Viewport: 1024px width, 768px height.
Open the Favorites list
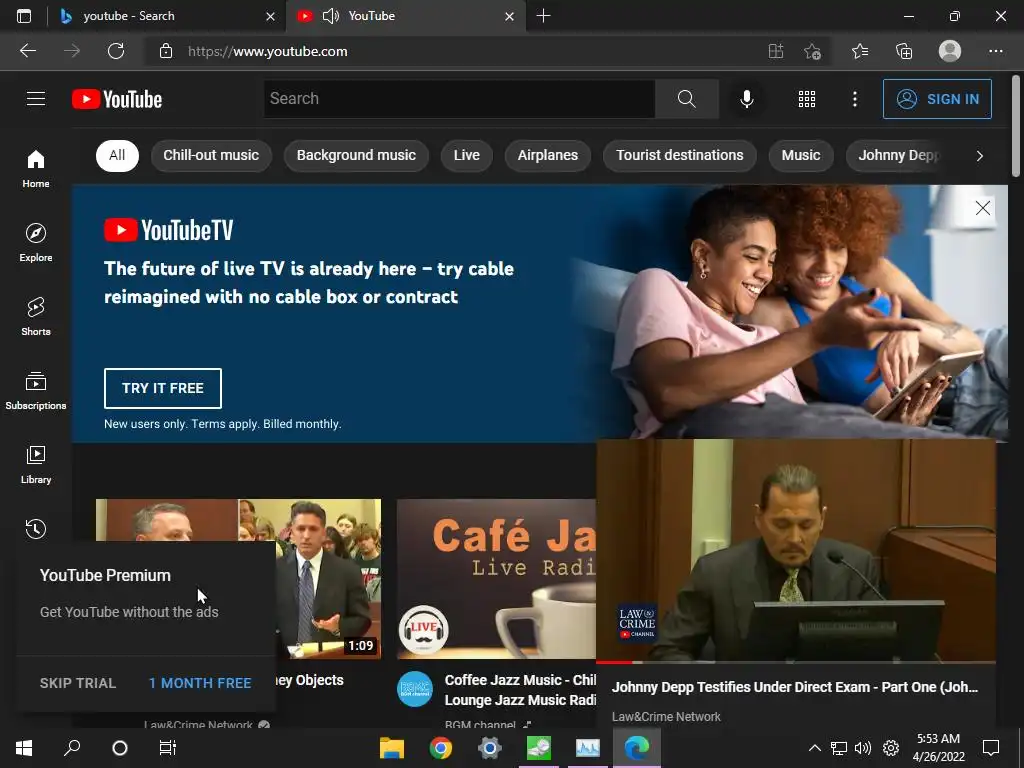point(860,51)
